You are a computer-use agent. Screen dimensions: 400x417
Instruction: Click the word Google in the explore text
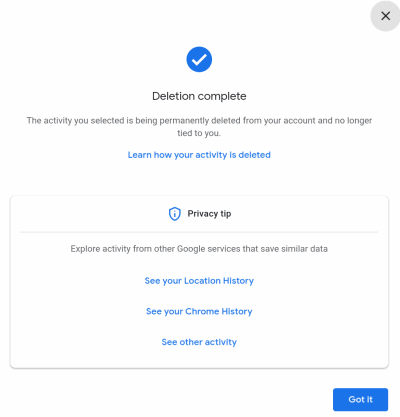click(x=195, y=249)
